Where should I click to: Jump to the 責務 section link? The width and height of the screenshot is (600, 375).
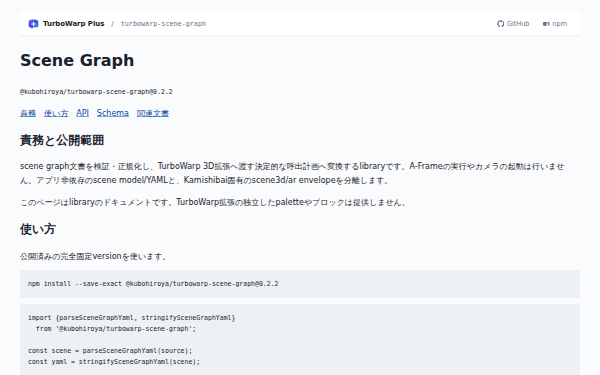28,113
